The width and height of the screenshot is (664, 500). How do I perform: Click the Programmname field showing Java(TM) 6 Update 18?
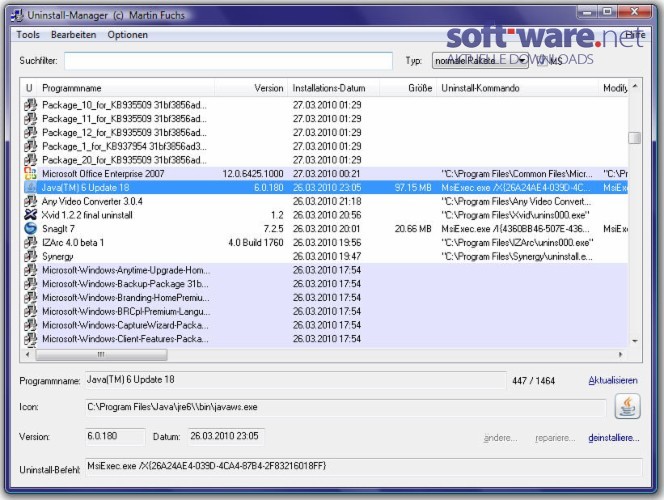(296, 380)
